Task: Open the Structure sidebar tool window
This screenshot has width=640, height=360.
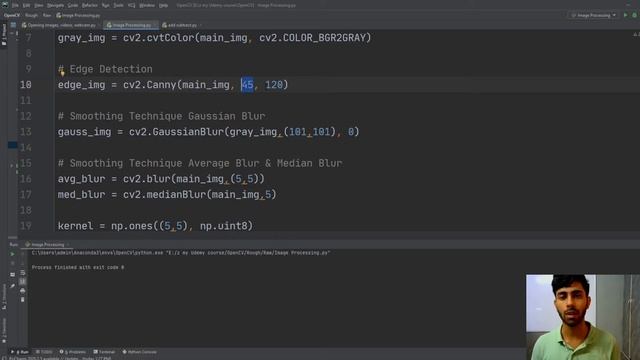Action: (x=4, y=296)
